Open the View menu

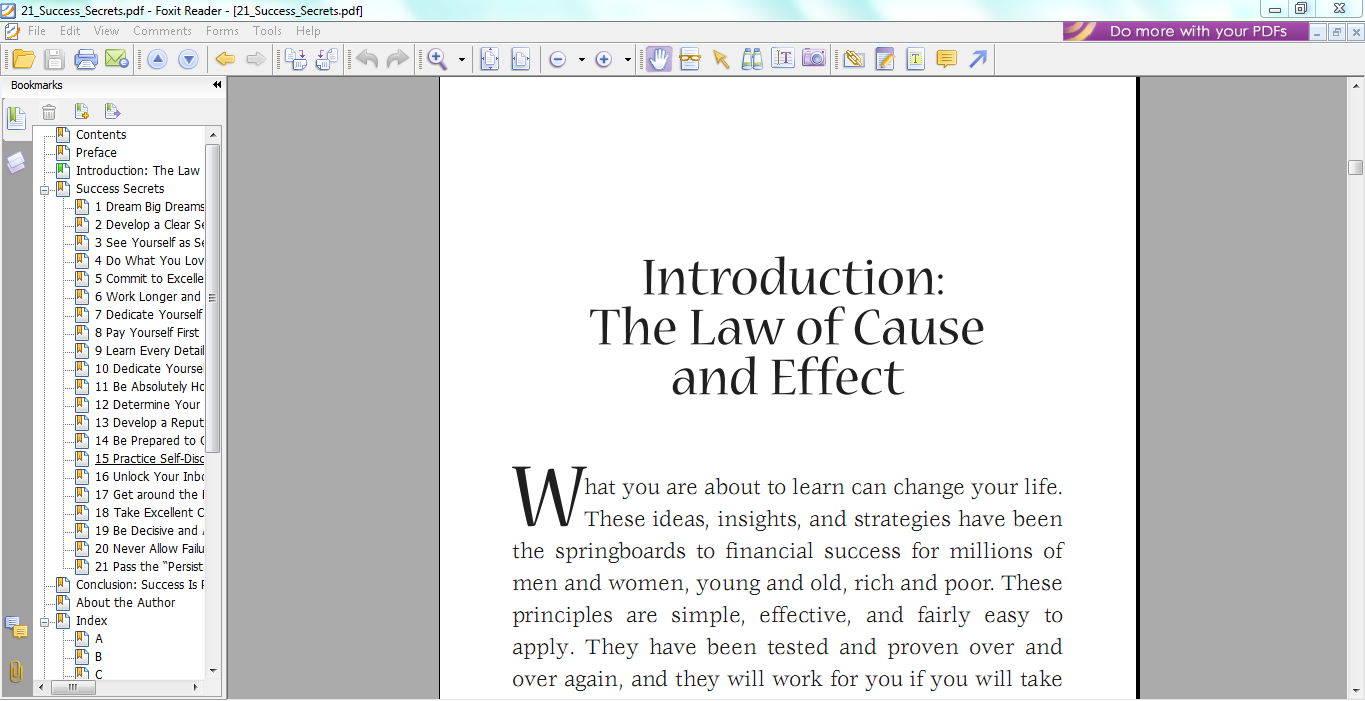point(106,31)
